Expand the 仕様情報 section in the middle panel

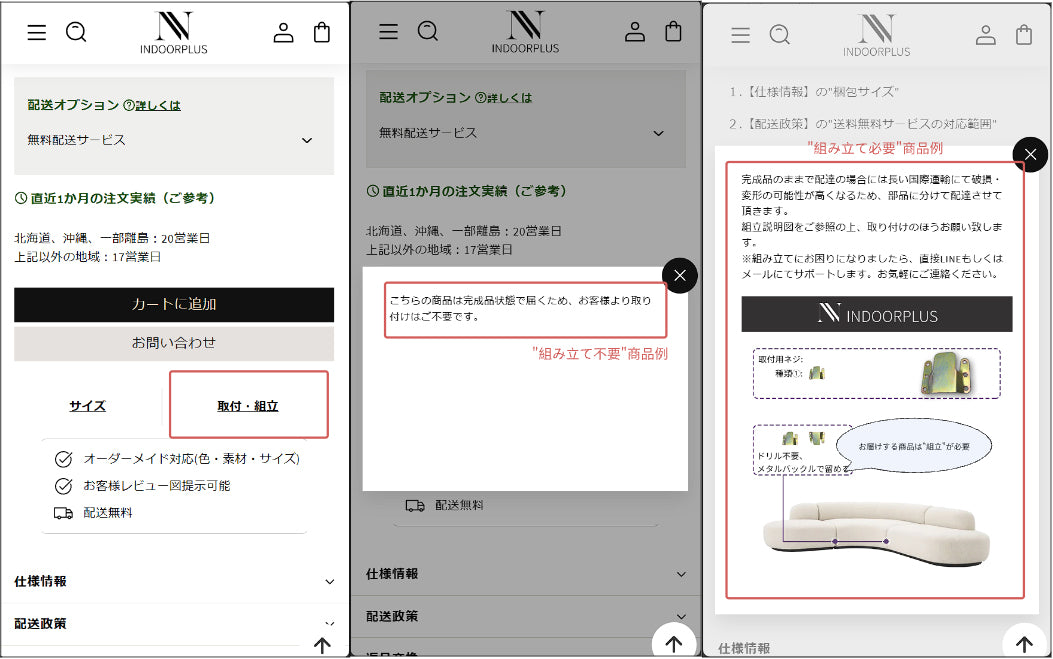(526, 574)
